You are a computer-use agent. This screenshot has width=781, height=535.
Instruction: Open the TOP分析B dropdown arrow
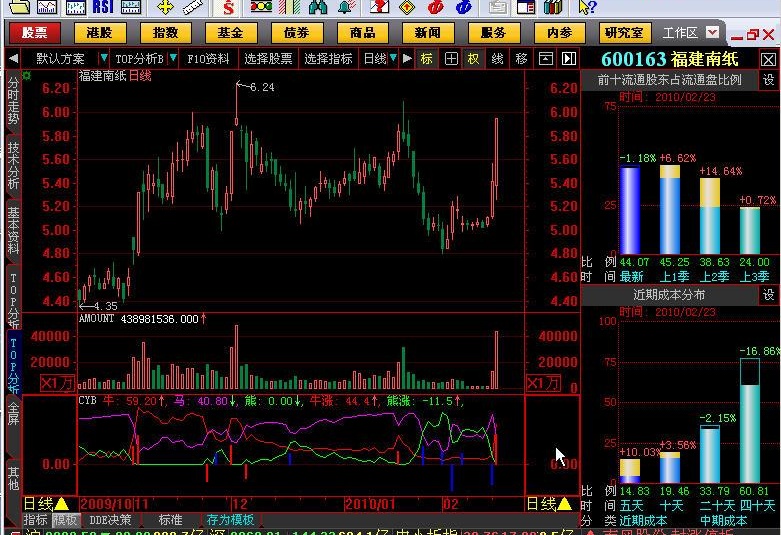click(x=173, y=58)
